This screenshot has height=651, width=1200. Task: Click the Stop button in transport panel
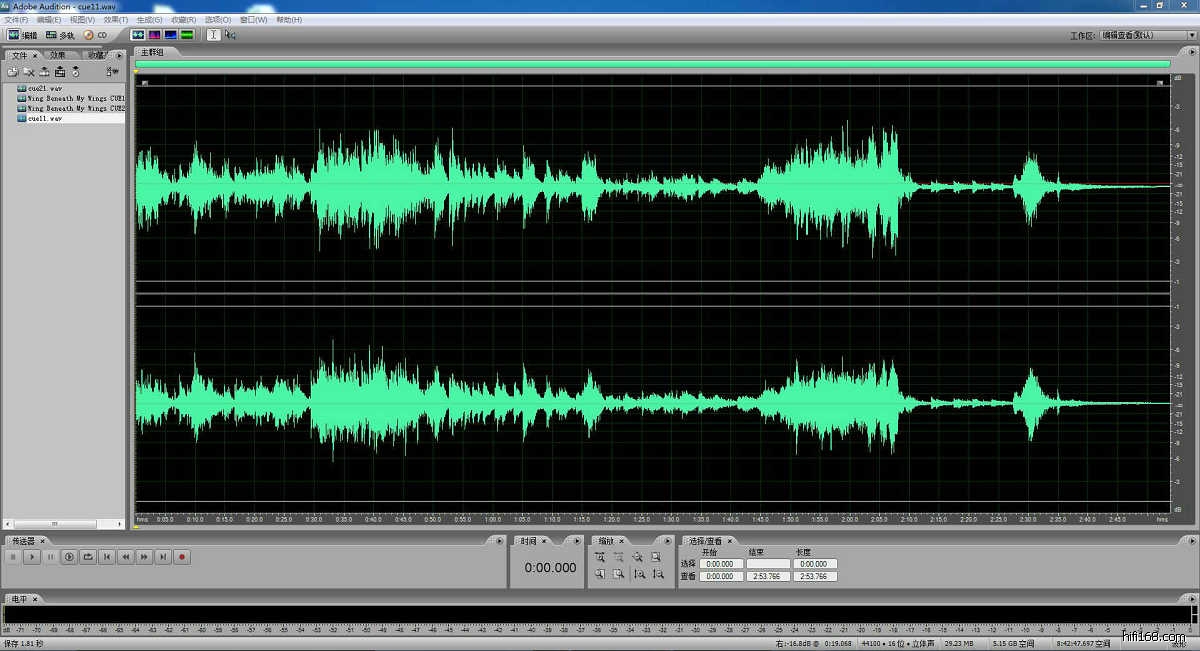[x=13, y=557]
